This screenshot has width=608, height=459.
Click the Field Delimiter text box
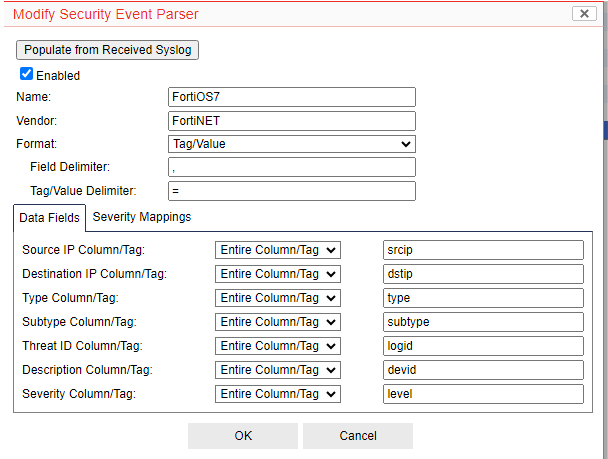292,167
